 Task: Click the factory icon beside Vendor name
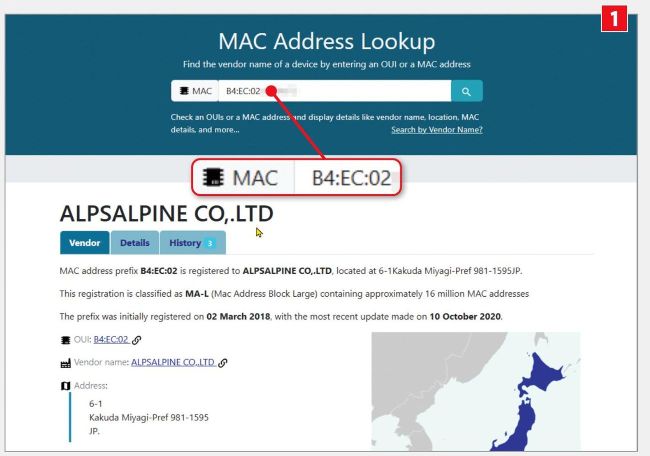tap(65, 364)
